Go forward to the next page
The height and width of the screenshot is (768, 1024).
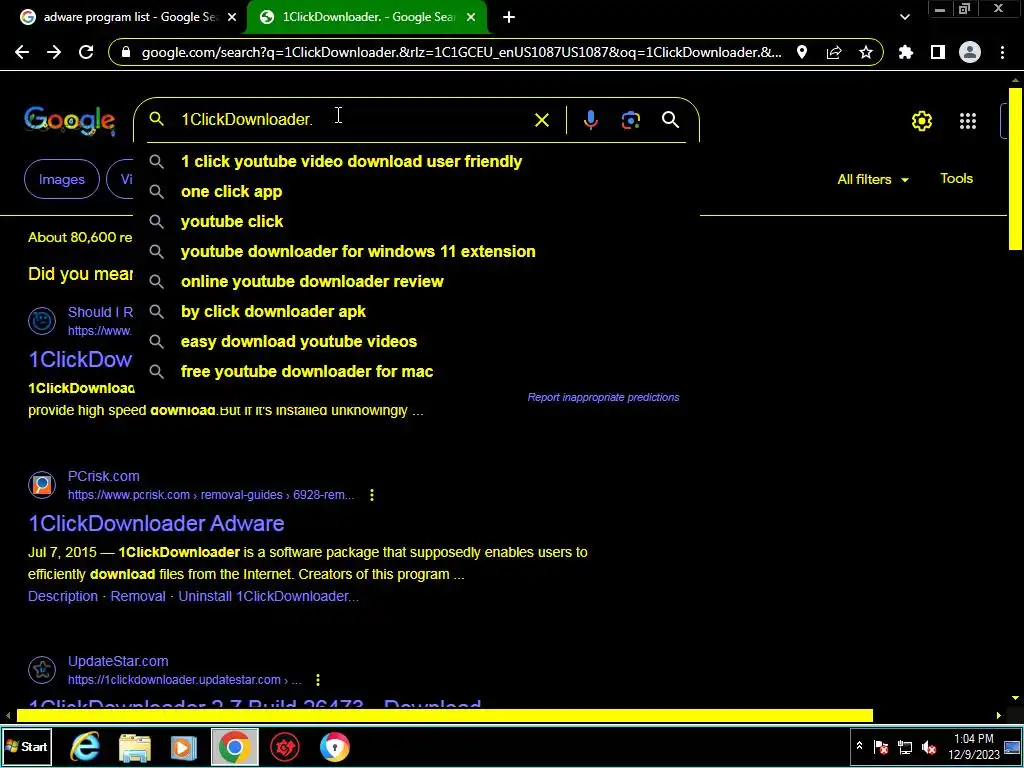point(54,52)
